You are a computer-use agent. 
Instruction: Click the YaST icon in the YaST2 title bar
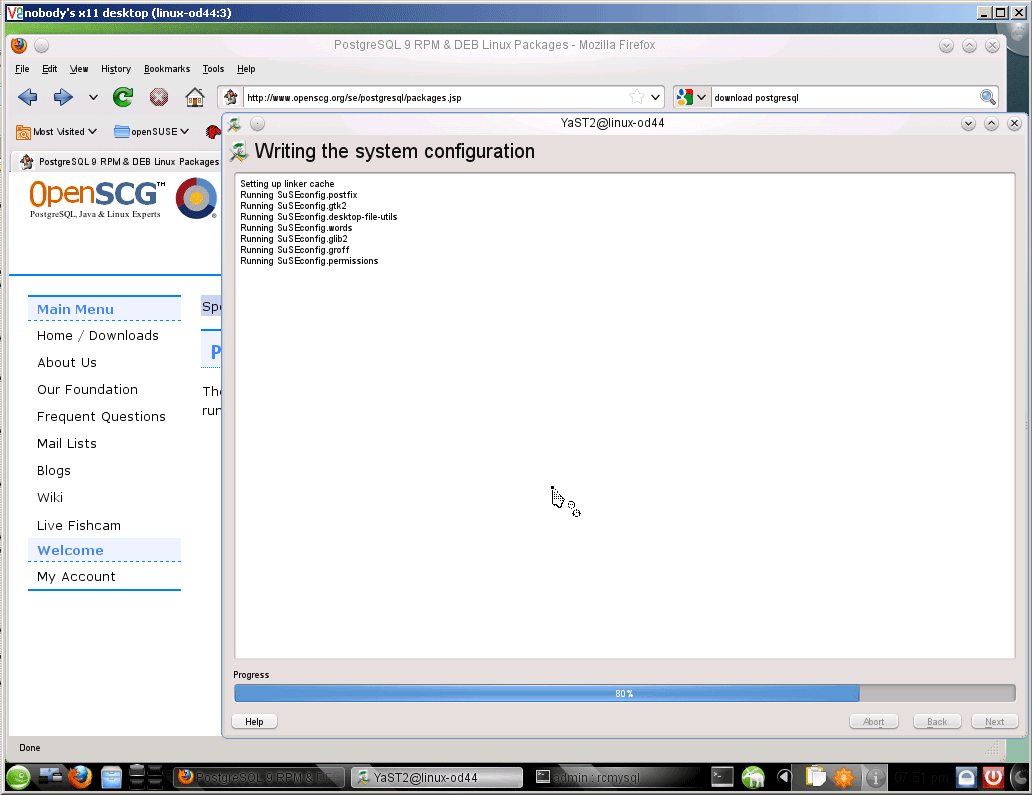click(235, 123)
